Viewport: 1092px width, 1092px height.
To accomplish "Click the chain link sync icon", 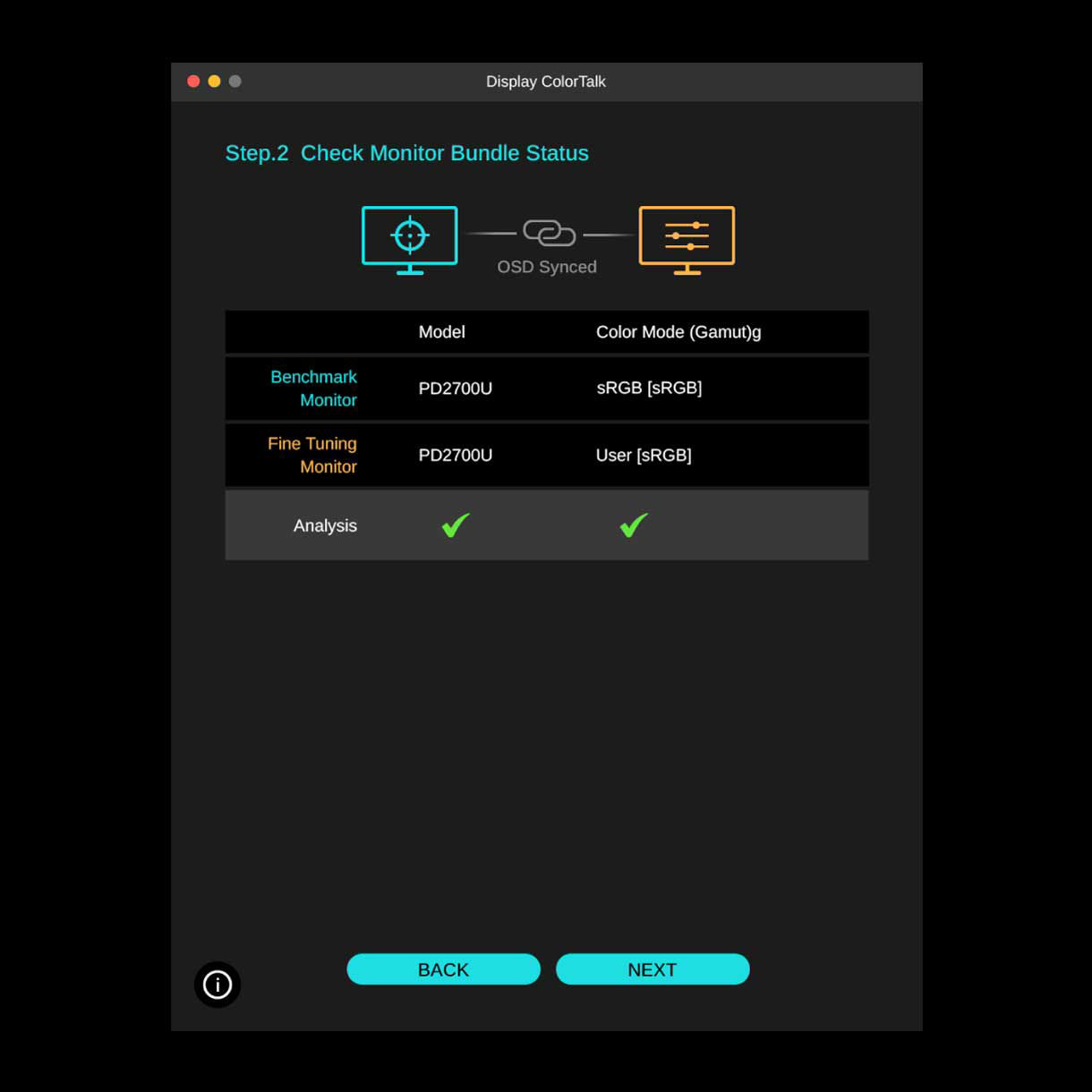I will 549,233.
